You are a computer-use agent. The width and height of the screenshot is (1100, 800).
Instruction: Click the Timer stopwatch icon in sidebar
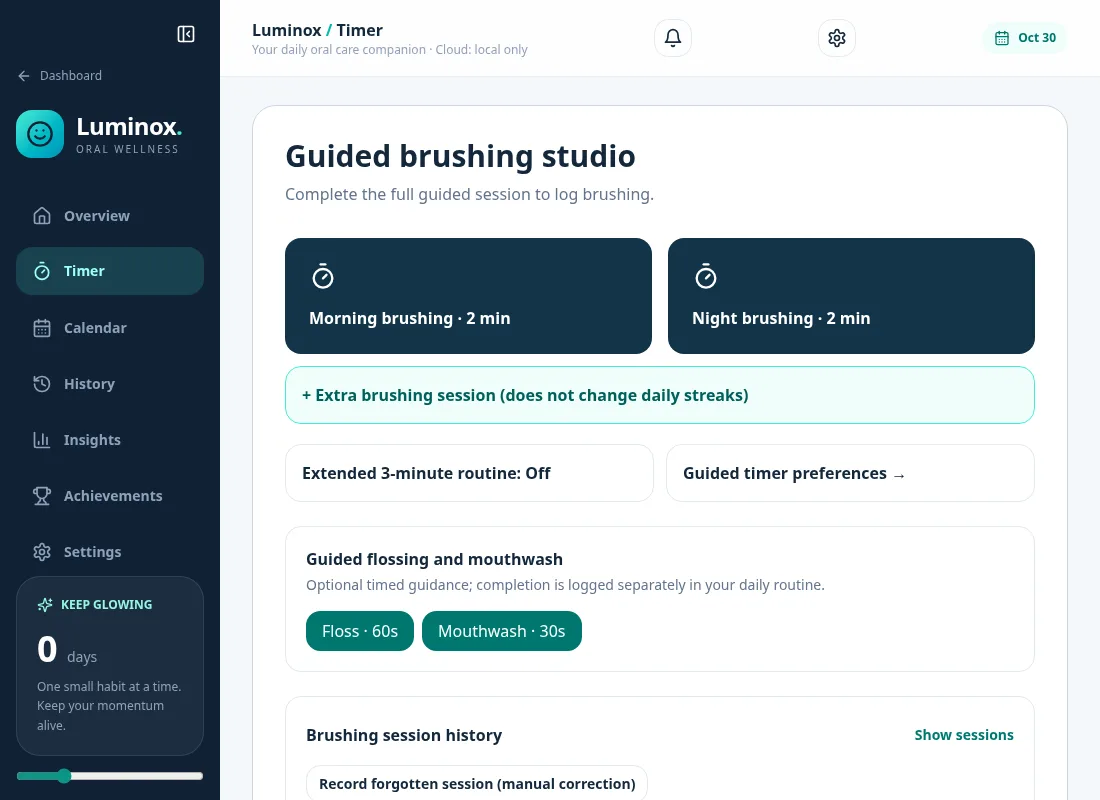point(42,271)
